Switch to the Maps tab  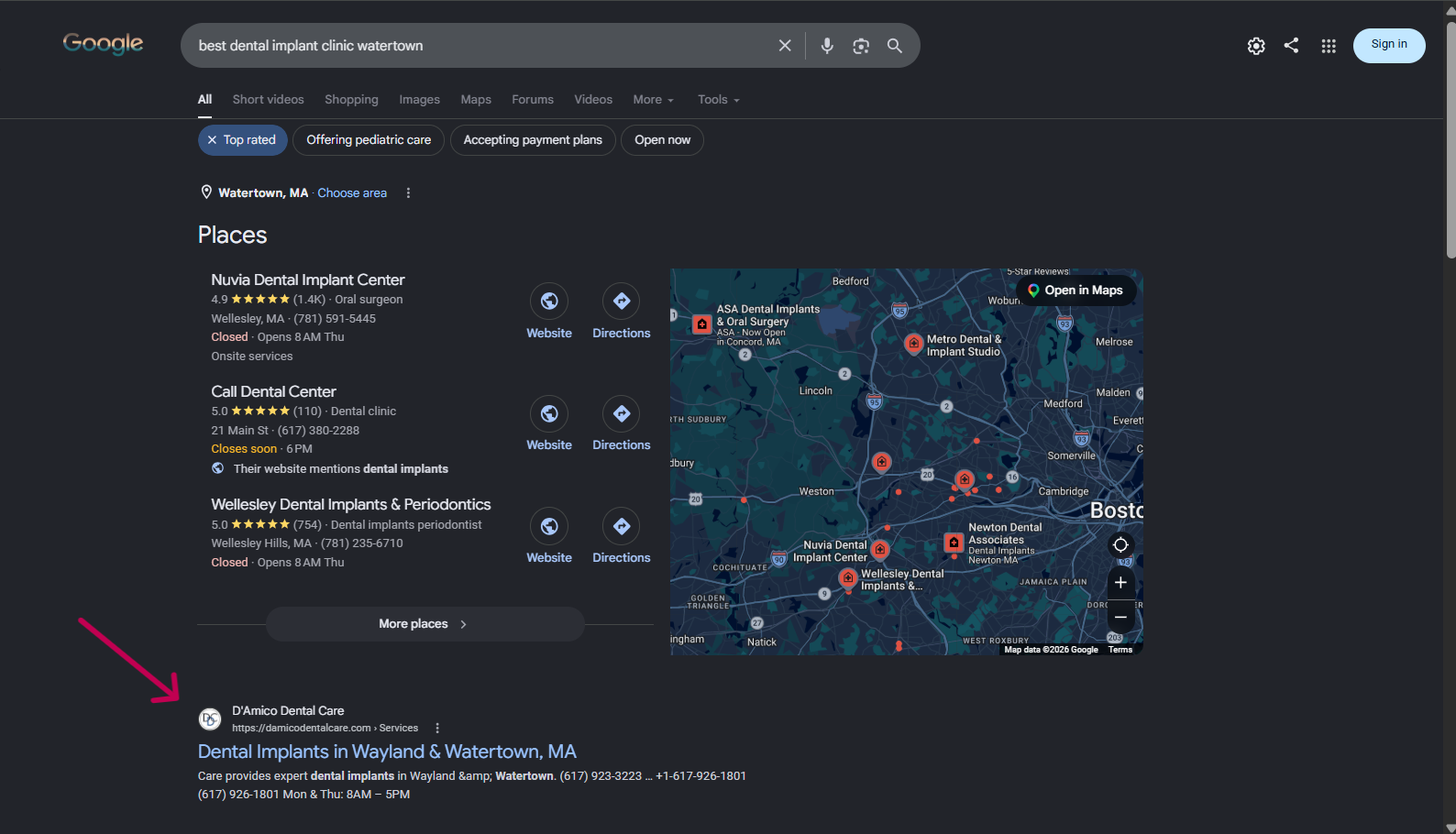click(x=476, y=100)
